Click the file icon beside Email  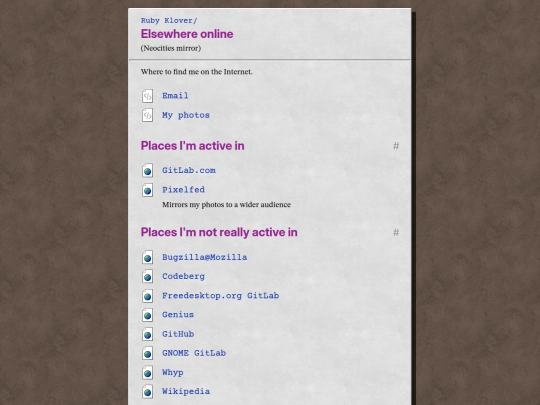coord(147,96)
